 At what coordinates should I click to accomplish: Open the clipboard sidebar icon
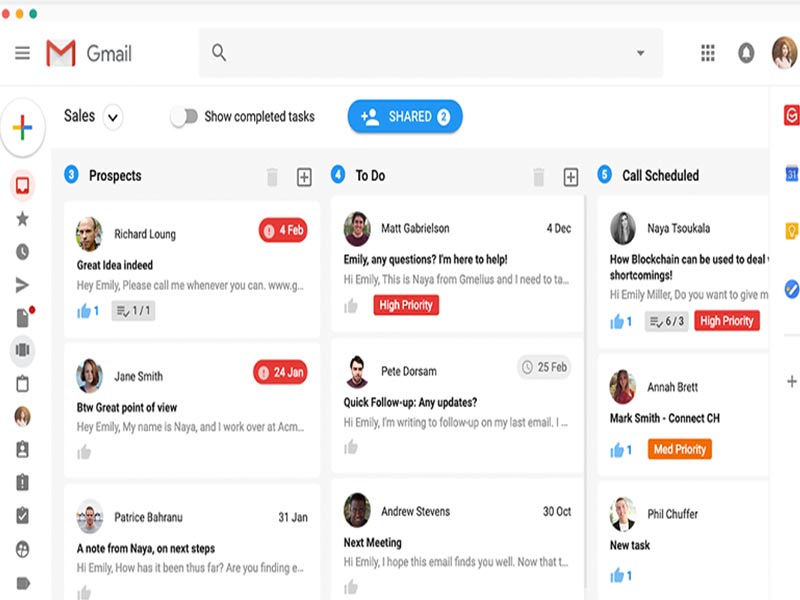coord(22,383)
